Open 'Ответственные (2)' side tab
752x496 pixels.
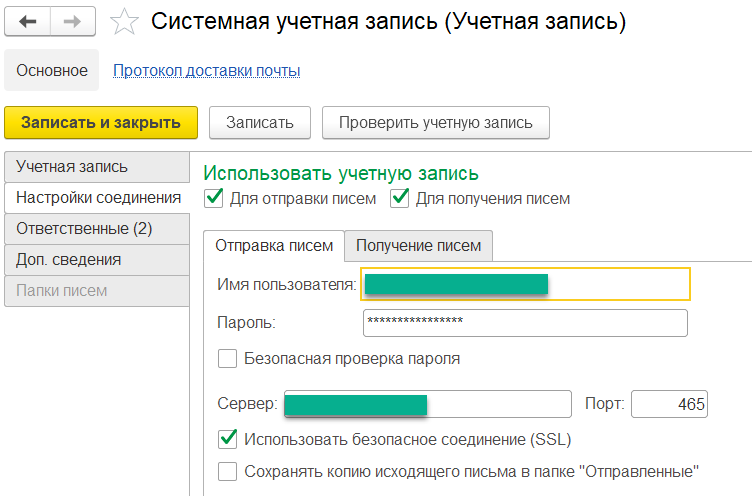84,228
